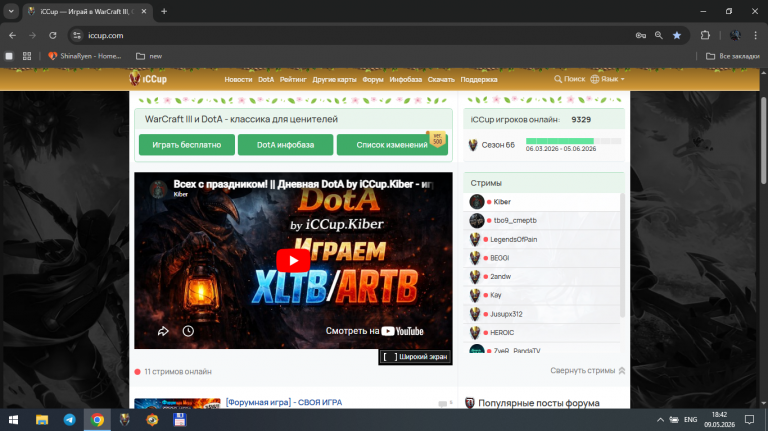Click the Kiber streamer avatar icon

tap(477, 202)
